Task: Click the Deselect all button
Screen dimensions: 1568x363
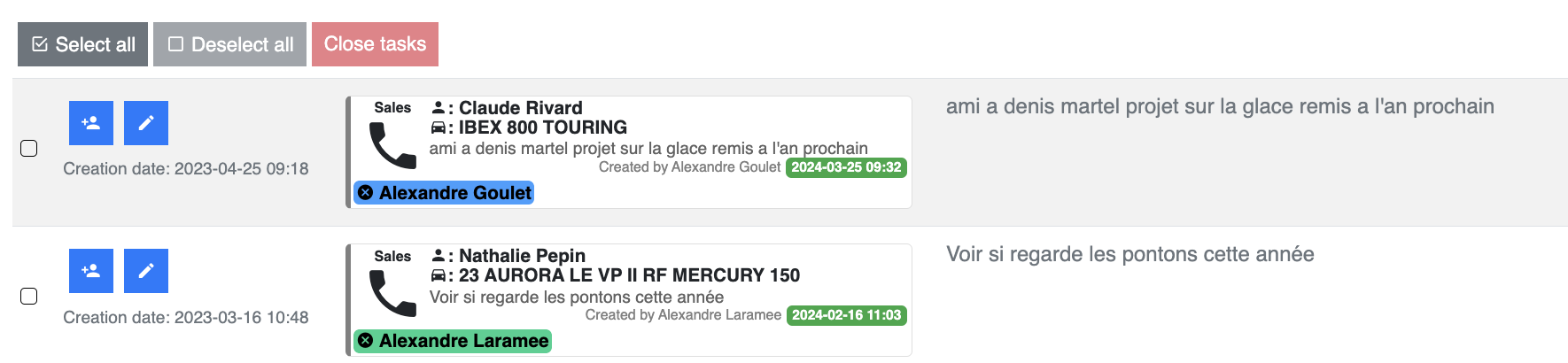Action: click(x=229, y=44)
